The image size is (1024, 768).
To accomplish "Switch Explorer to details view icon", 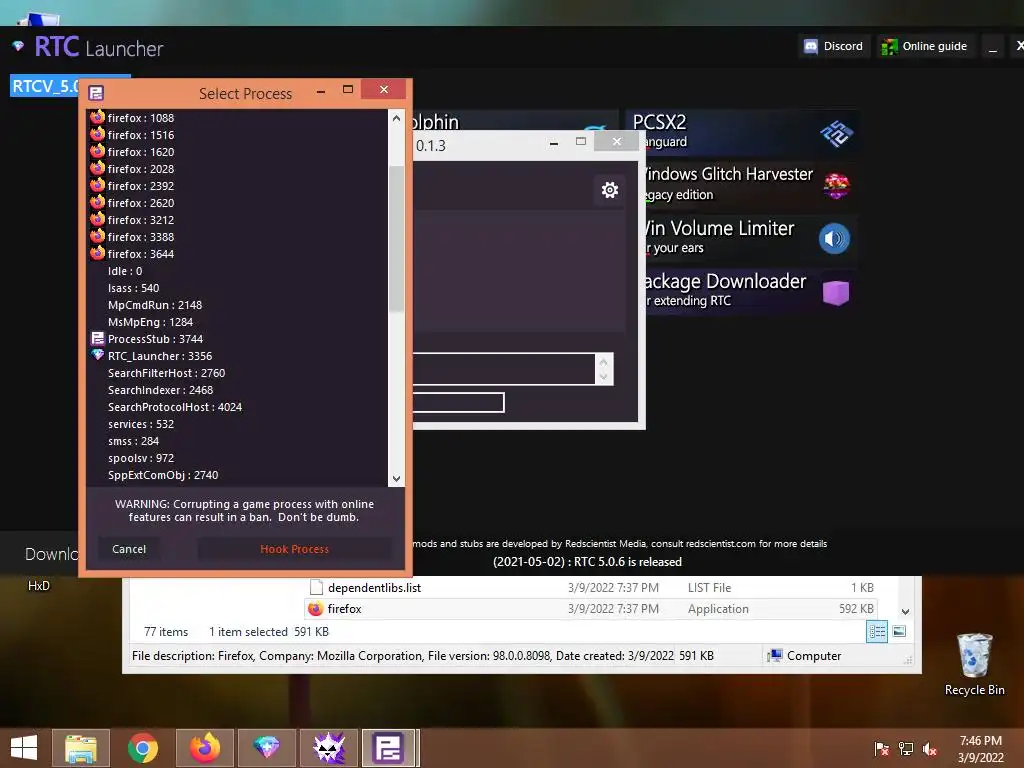I will 877,632.
